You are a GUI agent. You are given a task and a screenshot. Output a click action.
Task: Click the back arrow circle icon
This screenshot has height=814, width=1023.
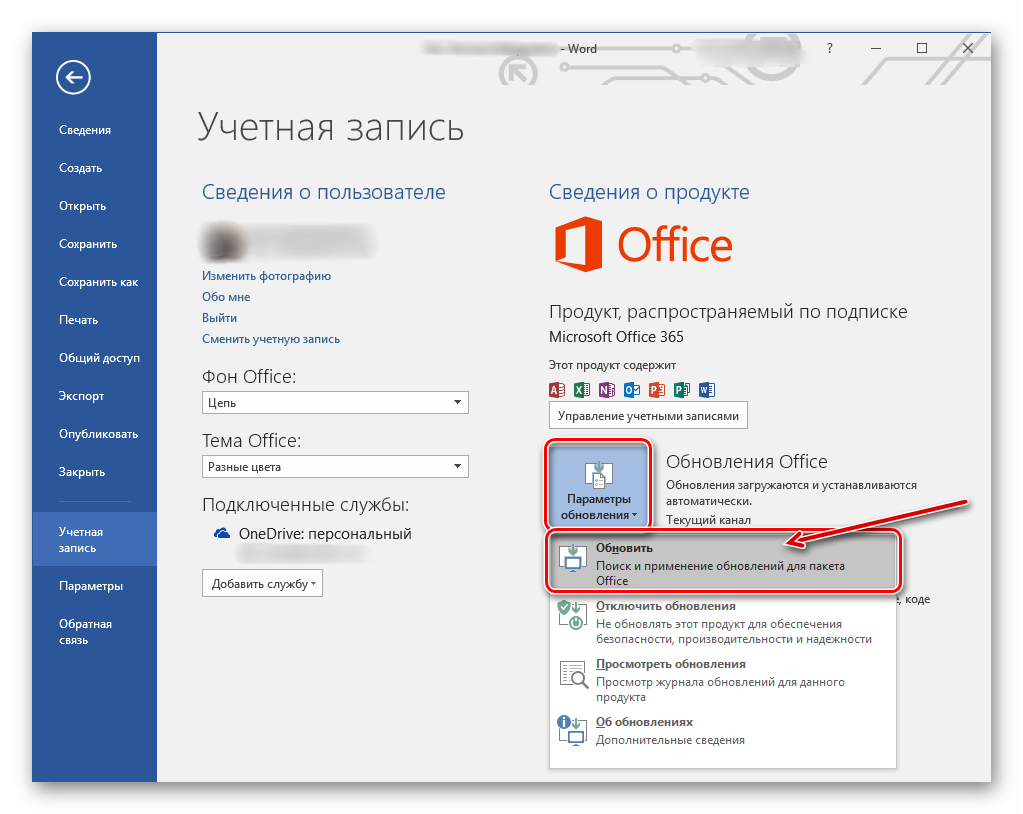click(x=74, y=77)
